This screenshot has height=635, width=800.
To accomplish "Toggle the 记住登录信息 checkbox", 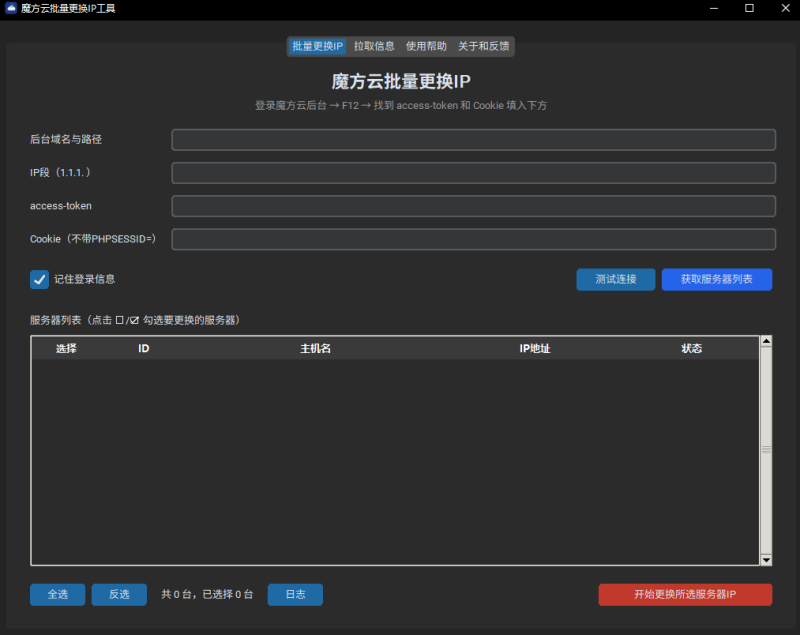I will tap(39, 280).
